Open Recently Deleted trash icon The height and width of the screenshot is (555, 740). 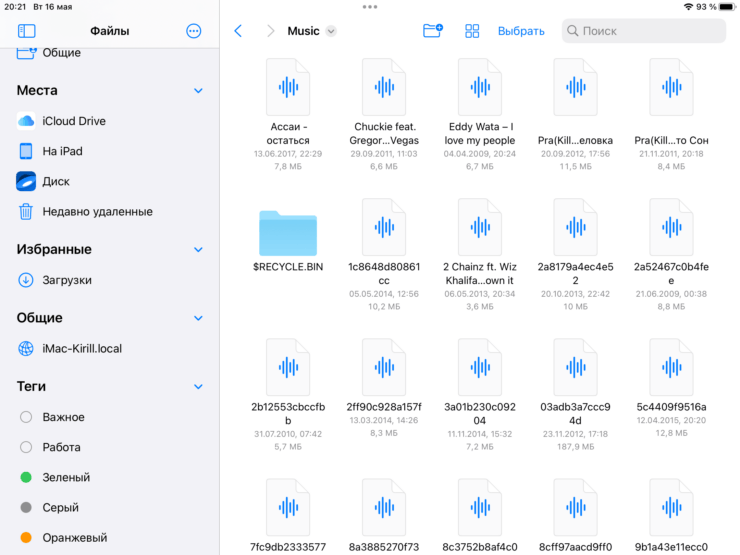[x=26, y=211]
